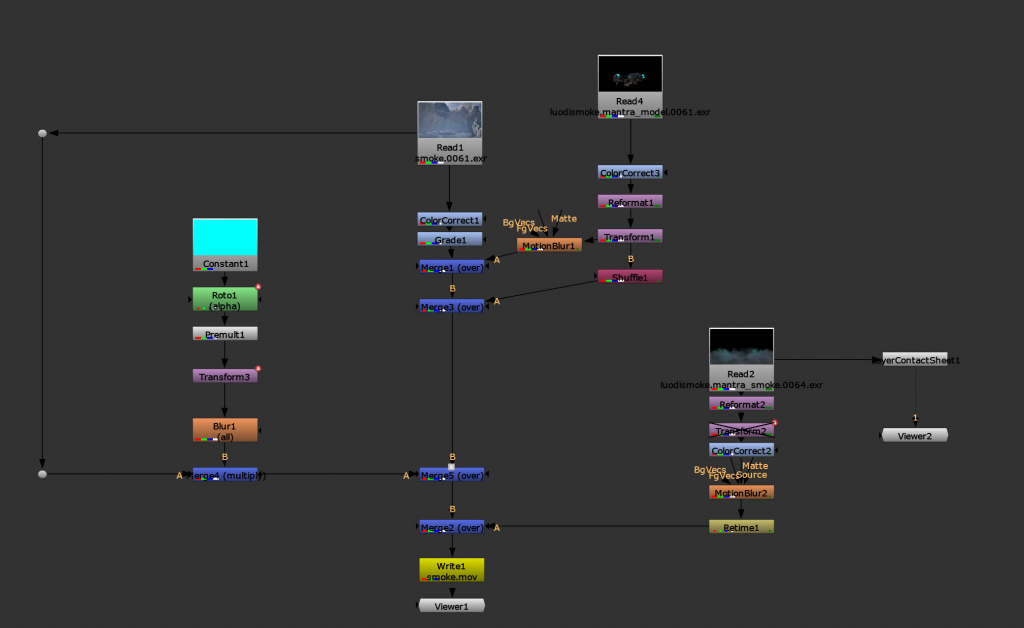This screenshot has width=1024, height=628.
Task: Click the label luodismoke.mantra_model.0061.exr
Action: (x=630, y=112)
